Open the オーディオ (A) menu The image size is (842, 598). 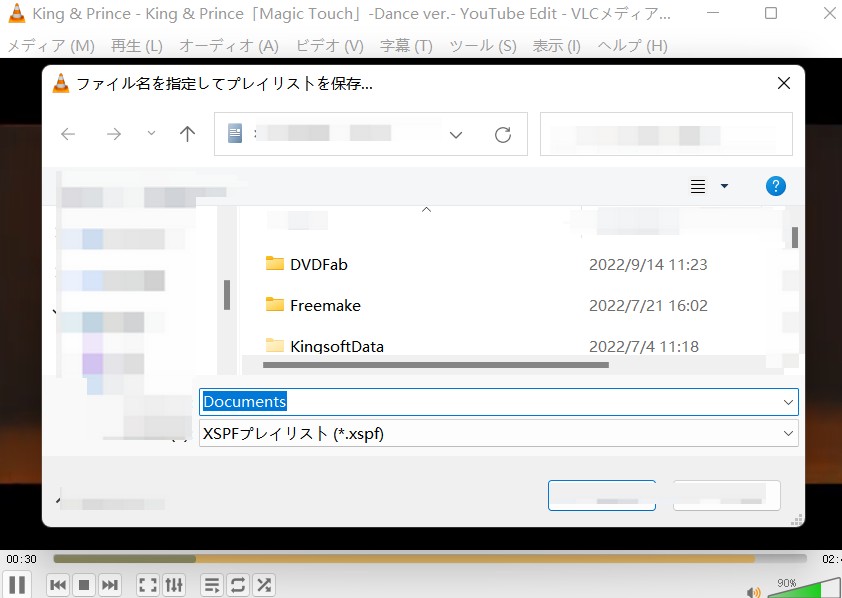point(229,46)
